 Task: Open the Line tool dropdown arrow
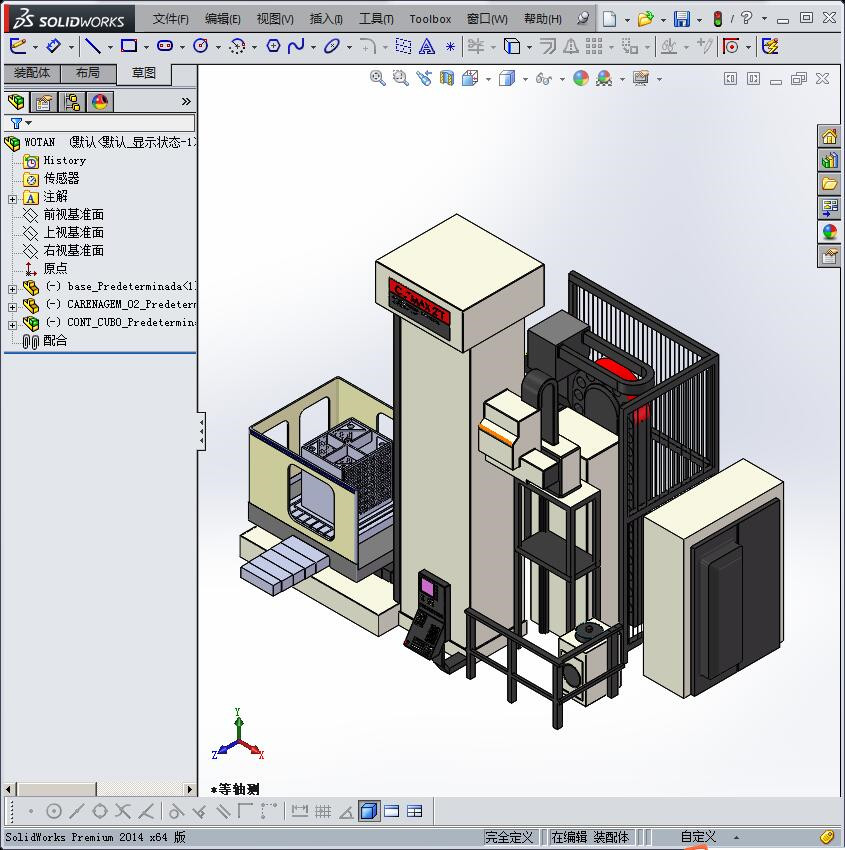coord(111,48)
